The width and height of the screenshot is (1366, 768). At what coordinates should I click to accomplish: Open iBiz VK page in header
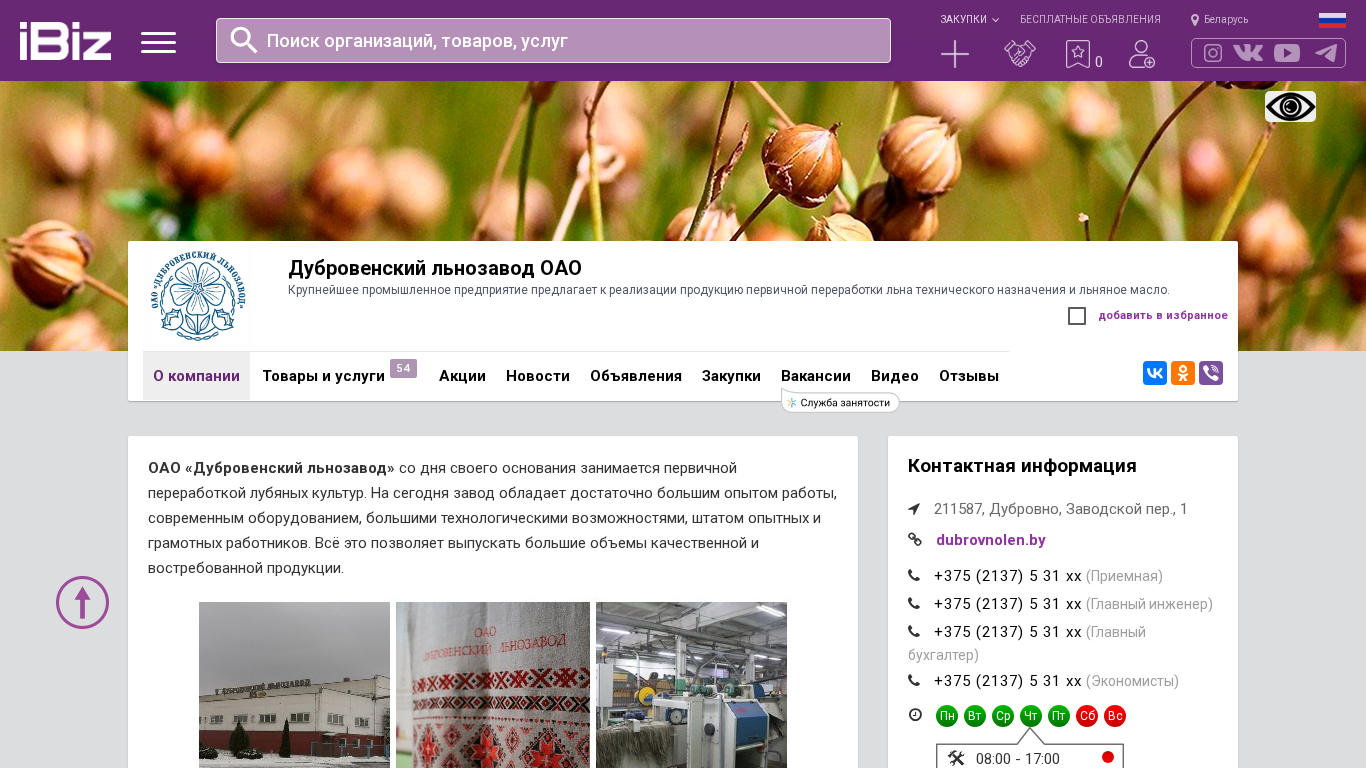[1248, 53]
